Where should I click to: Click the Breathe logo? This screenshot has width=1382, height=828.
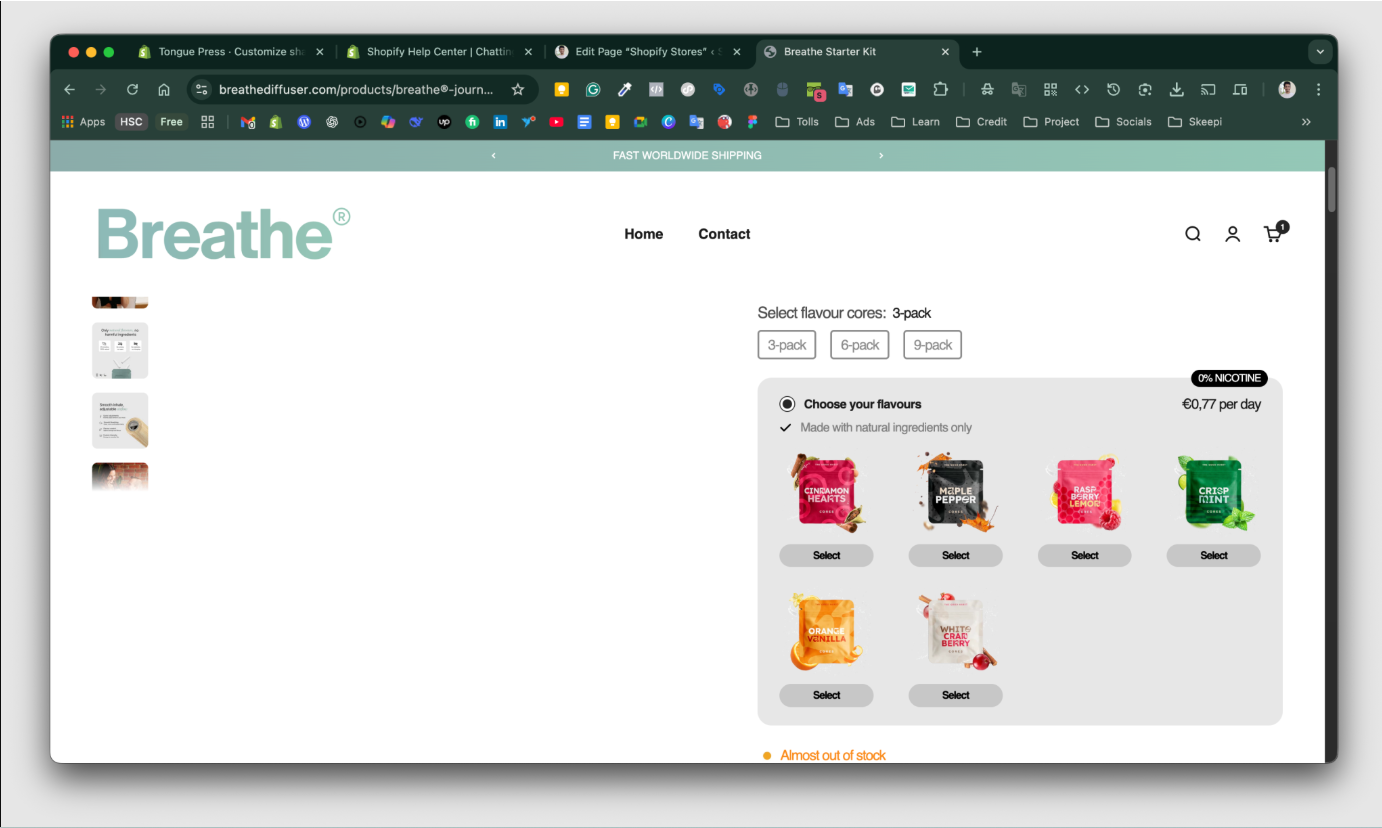coord(224,234)
